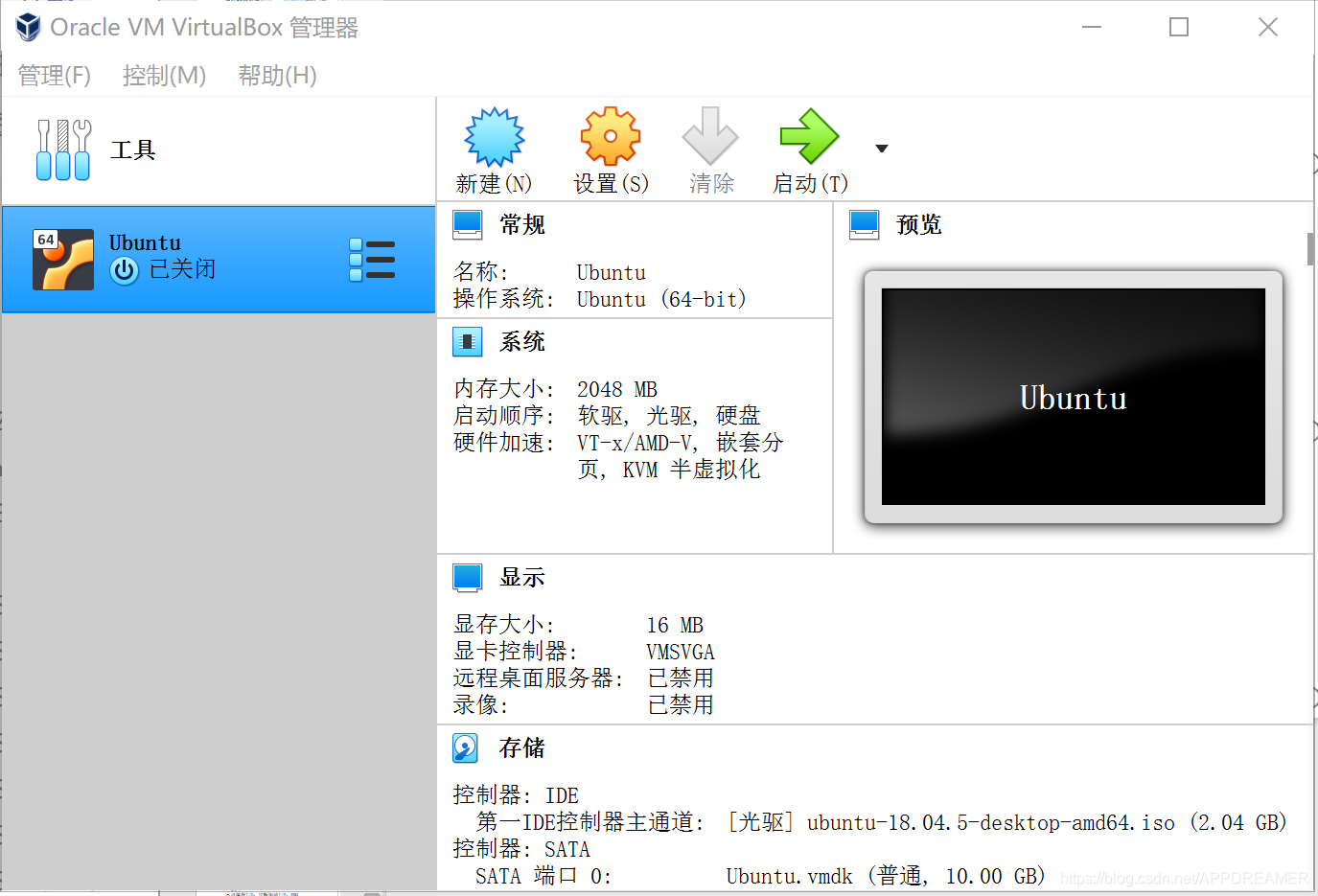This screenshot has height=896, width=1318.
Task: Open the 控制(M) menu
Action: pyautogui.click(x=165, y=76)
